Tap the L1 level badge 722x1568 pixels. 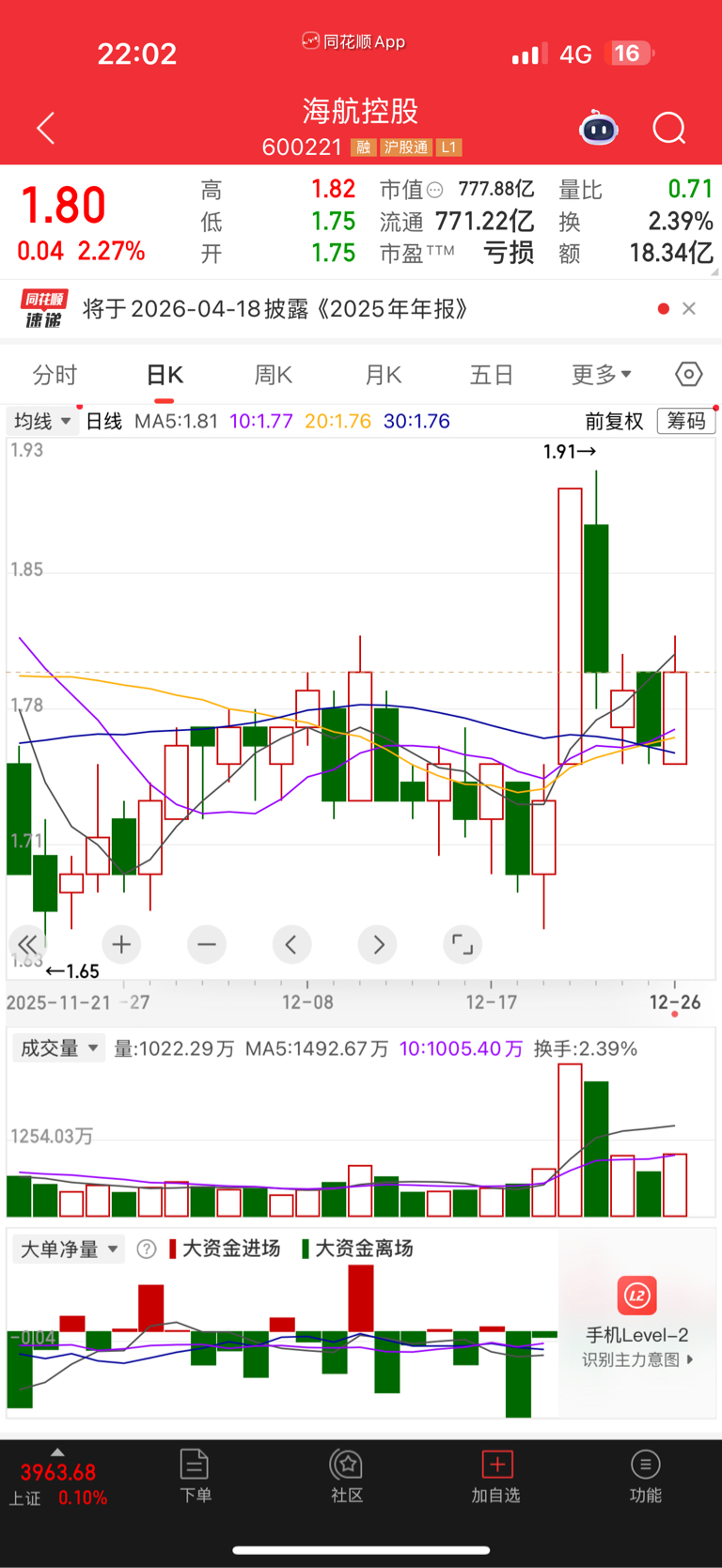448,147
